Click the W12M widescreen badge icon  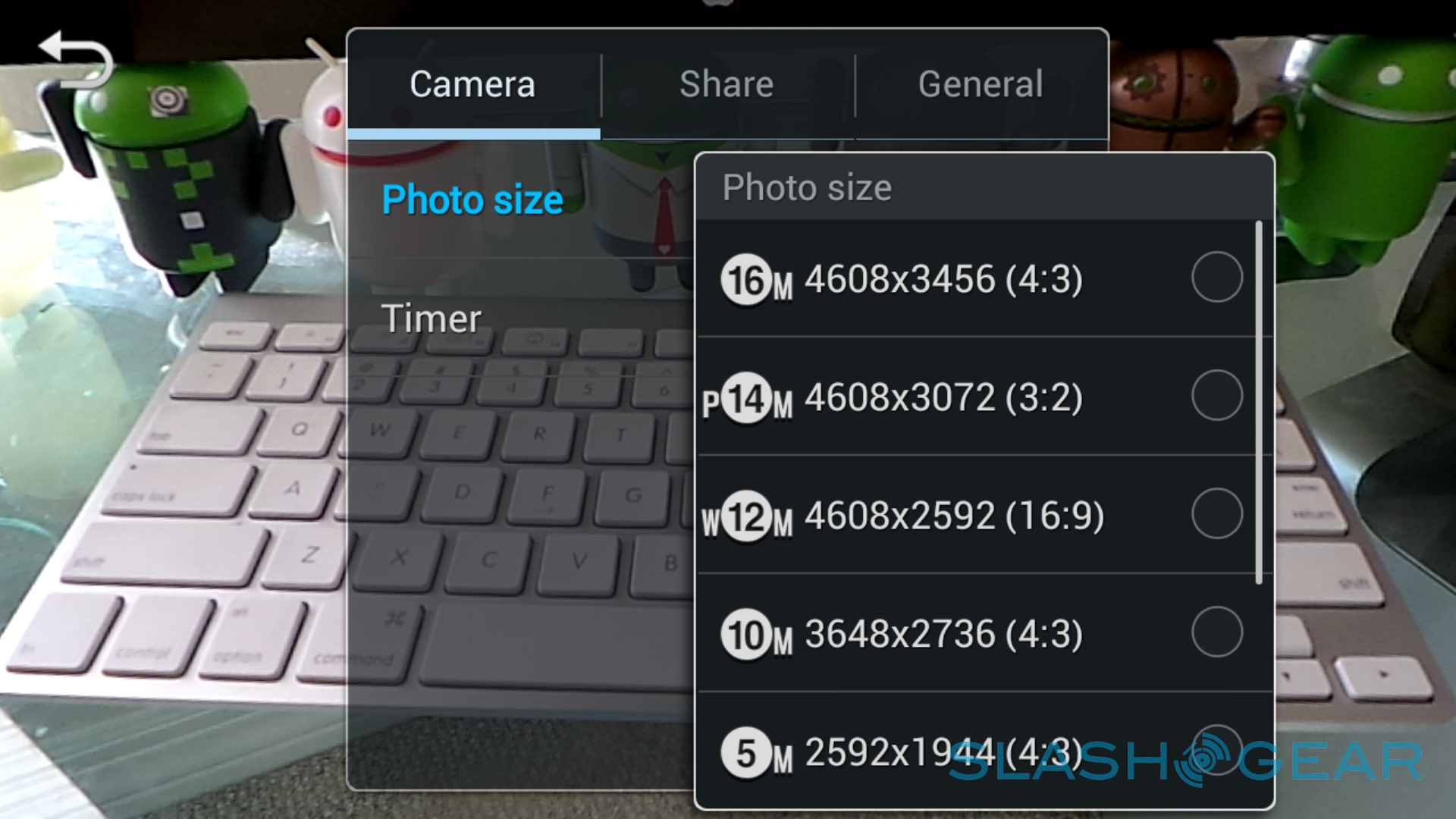point(748,516)
